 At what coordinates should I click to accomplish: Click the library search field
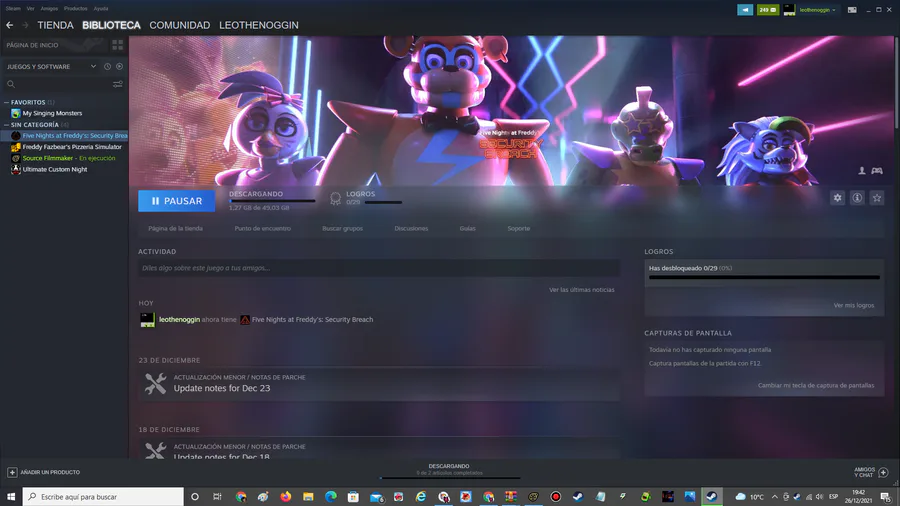[57, 84]
